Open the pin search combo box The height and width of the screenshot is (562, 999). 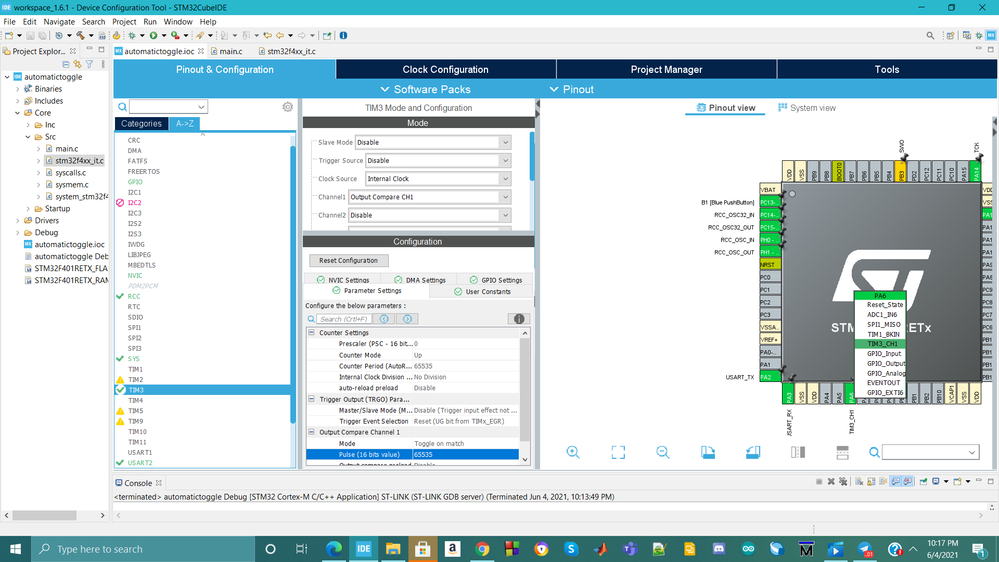(x=930, y=452)
